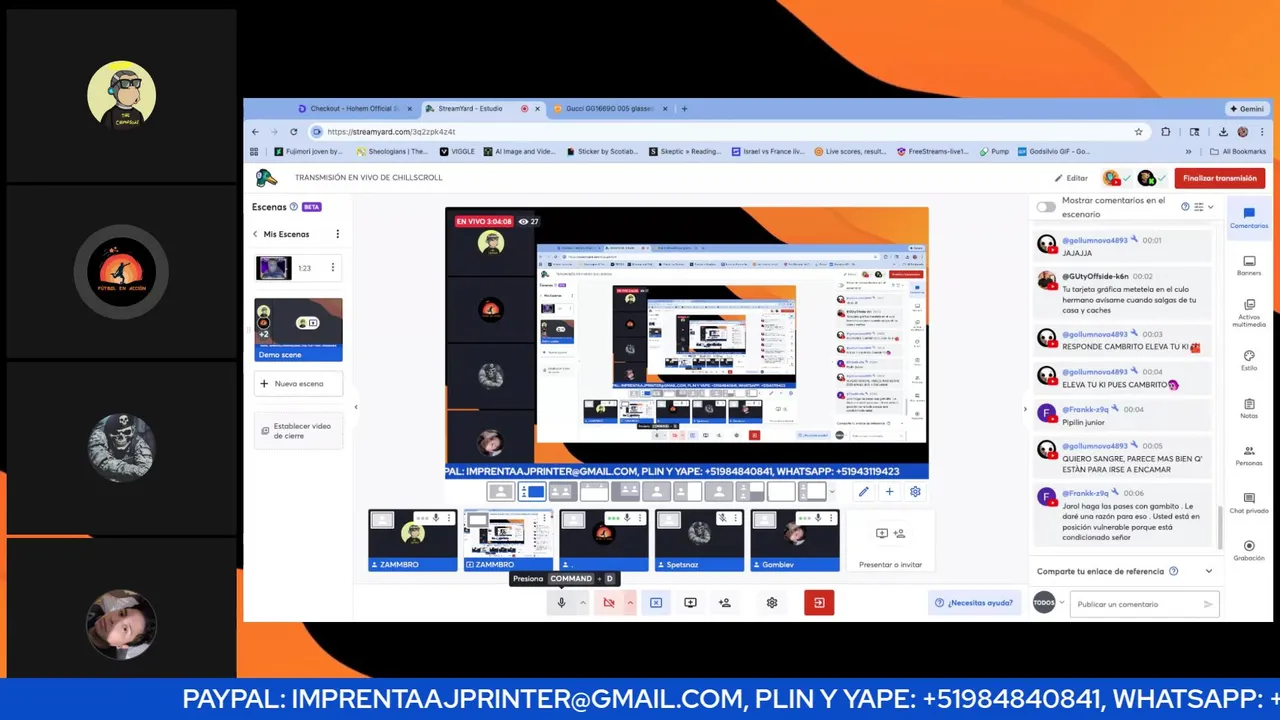Open the Comentarios sidebar tab
The image size is (1280, 720).
(1249, 218)
